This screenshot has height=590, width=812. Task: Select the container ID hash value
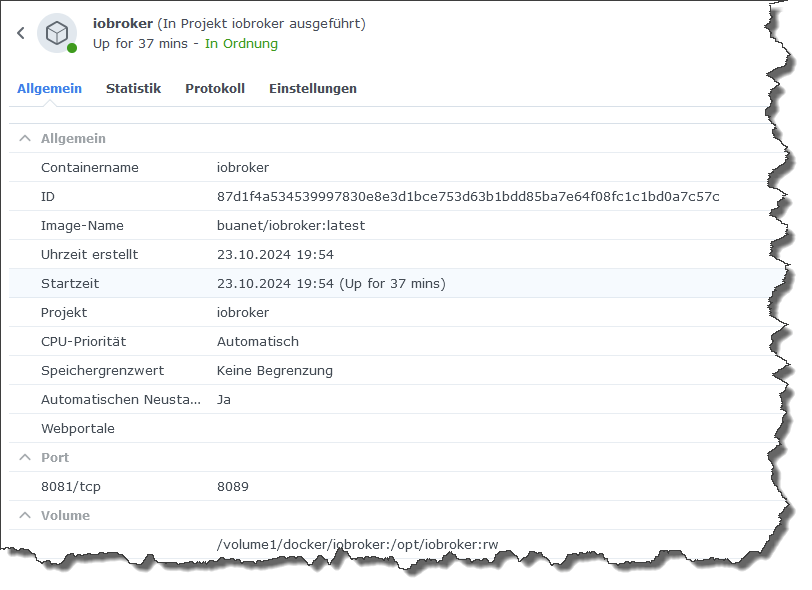click(x=468, y=197)
